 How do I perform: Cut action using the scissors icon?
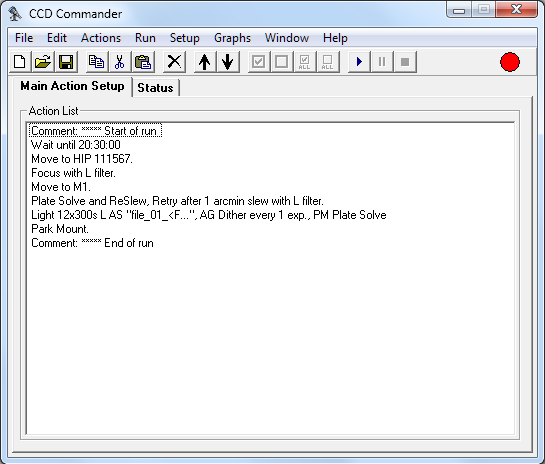coord(120,62)
